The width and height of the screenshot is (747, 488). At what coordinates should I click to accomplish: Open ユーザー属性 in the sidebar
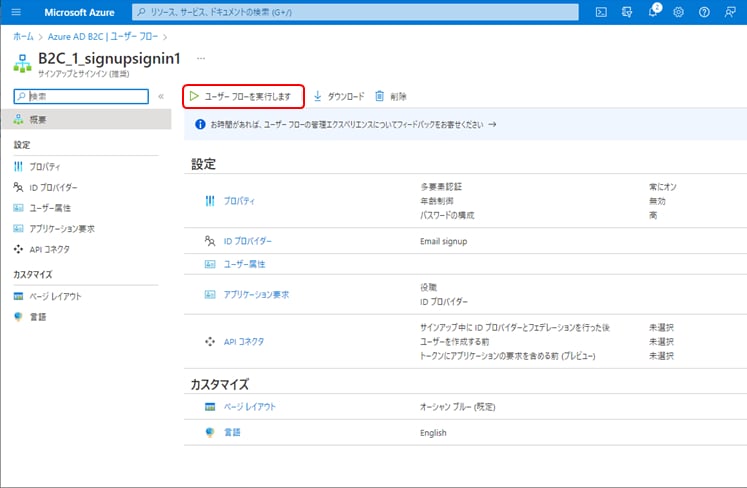pyautogui.click(x=50, y=208)
